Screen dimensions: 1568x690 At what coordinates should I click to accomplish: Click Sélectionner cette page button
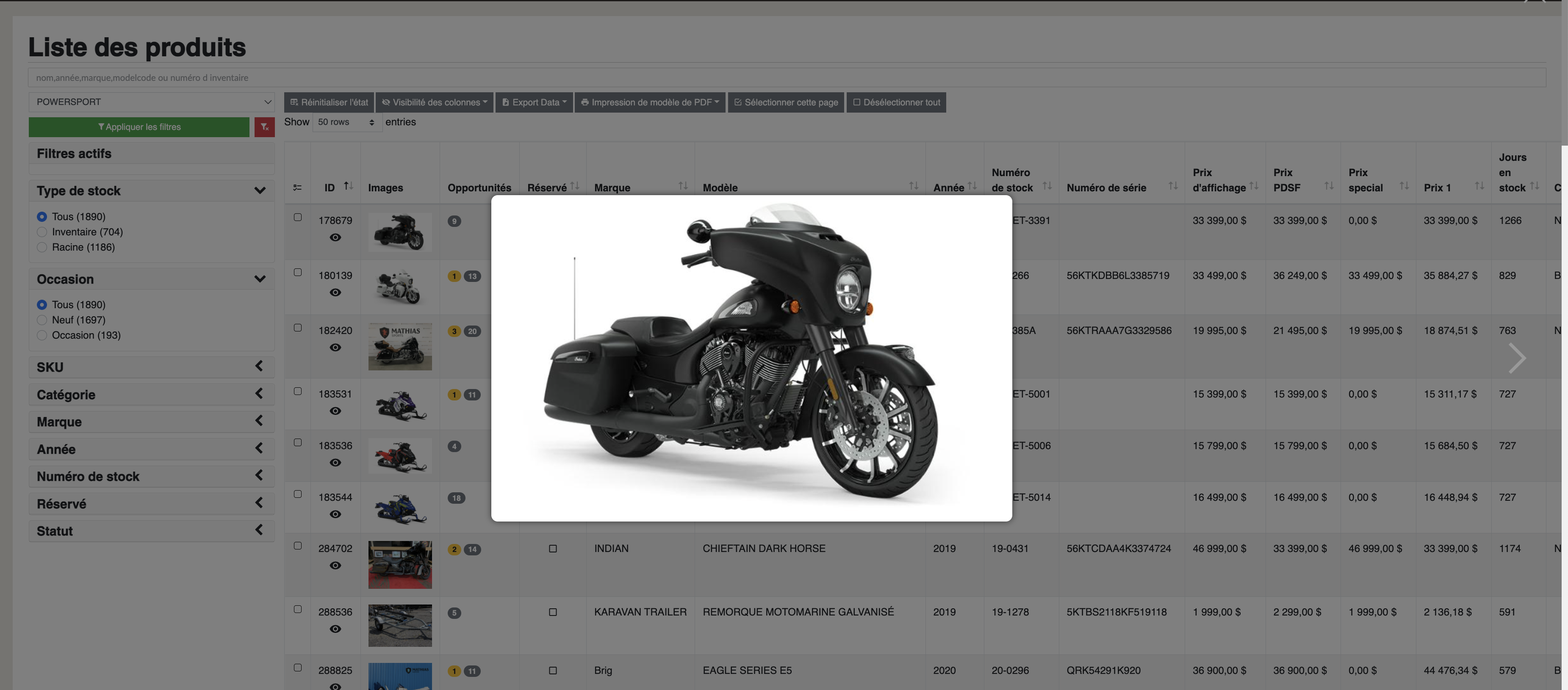(x=786, y=102)
